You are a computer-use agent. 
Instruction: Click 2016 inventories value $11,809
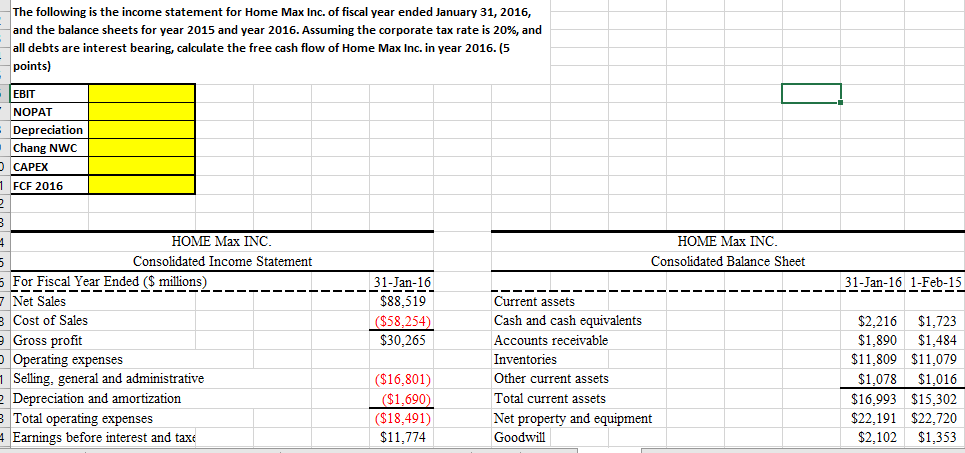874,359
